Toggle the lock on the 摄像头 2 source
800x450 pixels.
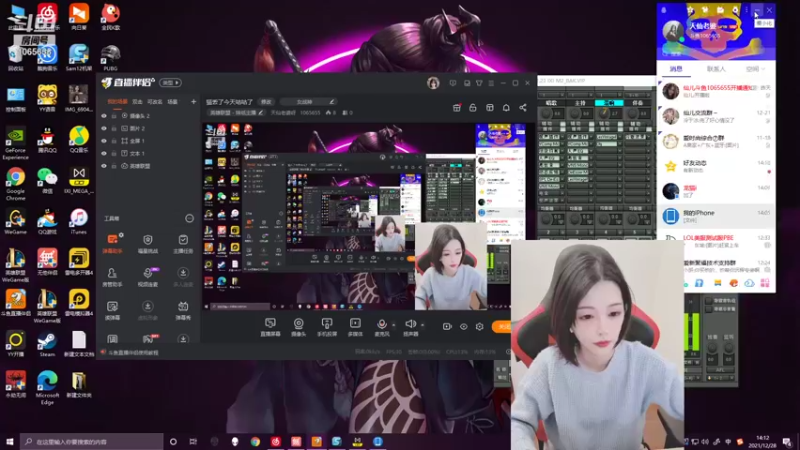(x=114, y=116)
